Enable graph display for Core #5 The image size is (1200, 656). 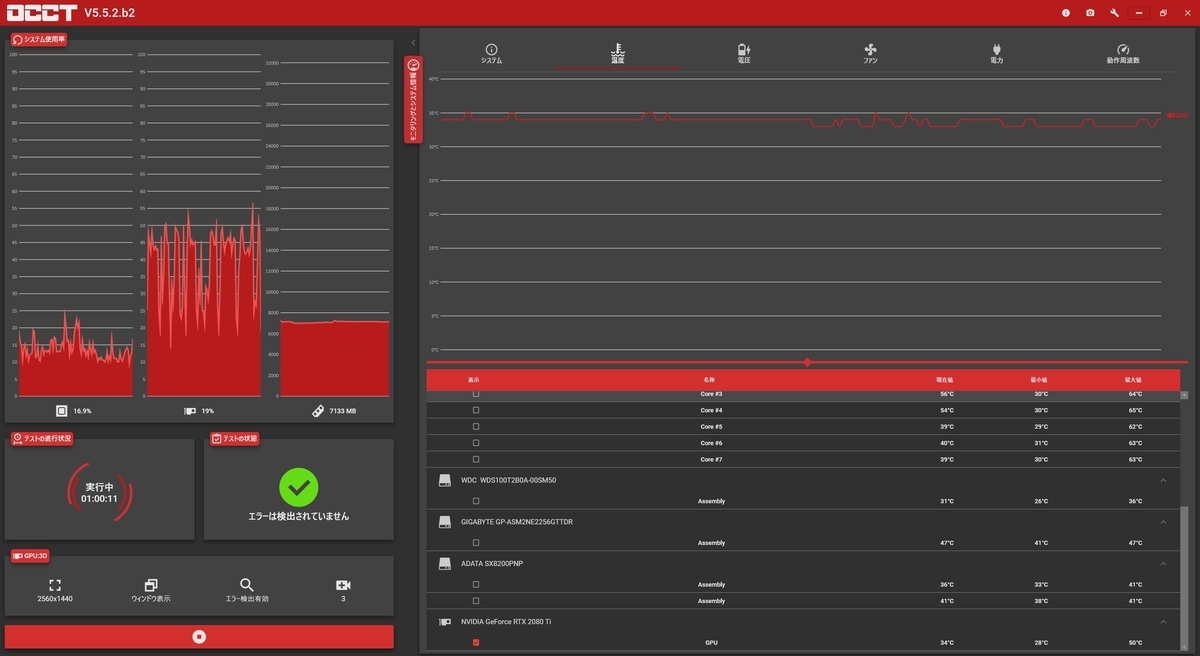click(475, 426)
